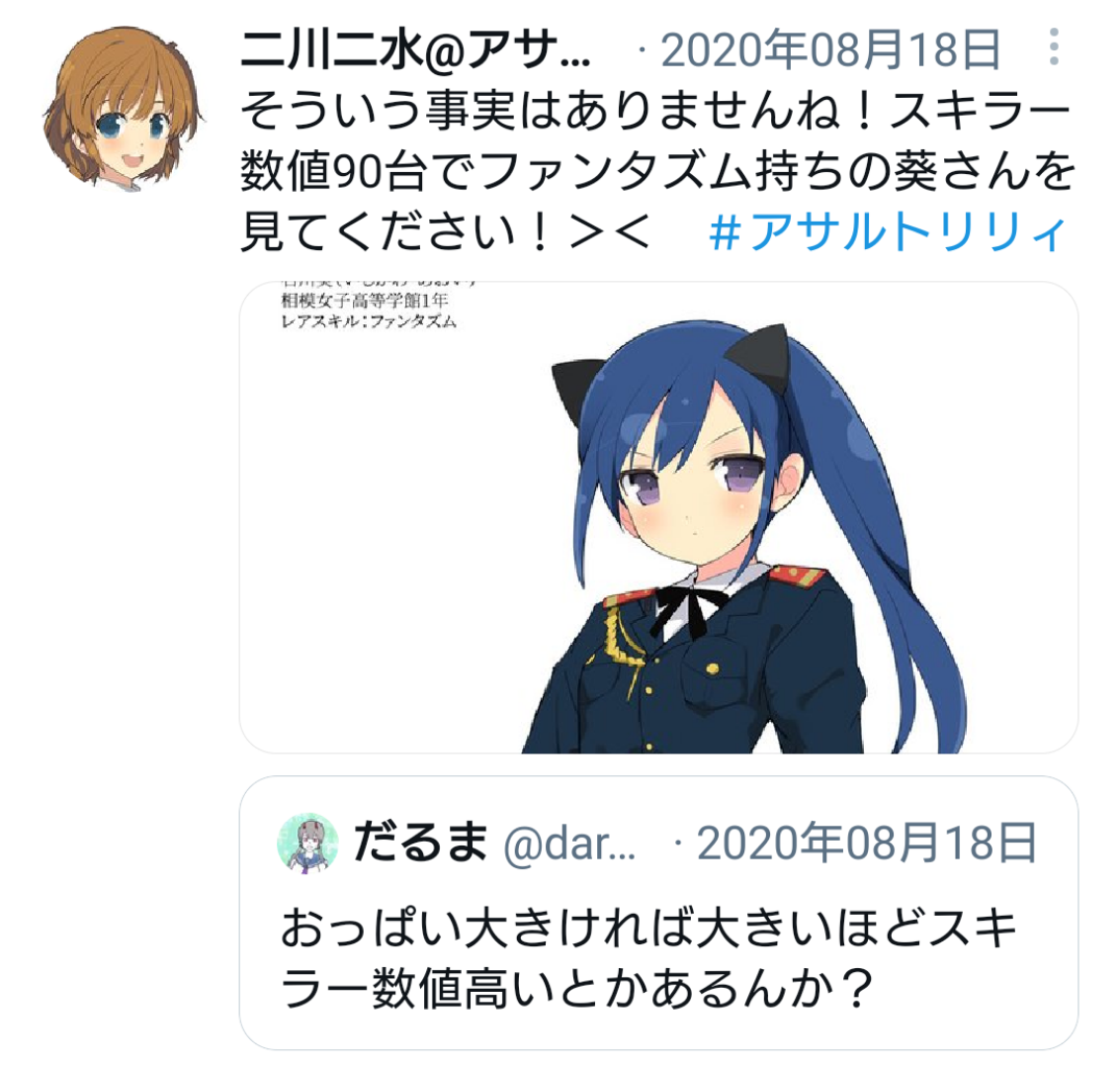Tap the top tweet's 2020年08月18日 timestamp
This screenshot has width=1120, height=1068.
click(830, 50)
